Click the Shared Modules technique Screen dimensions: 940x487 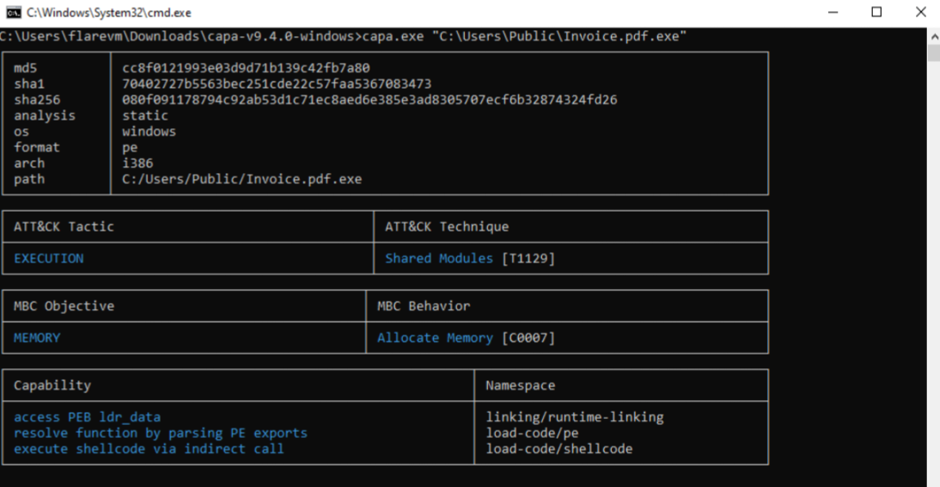click(439, 258)
